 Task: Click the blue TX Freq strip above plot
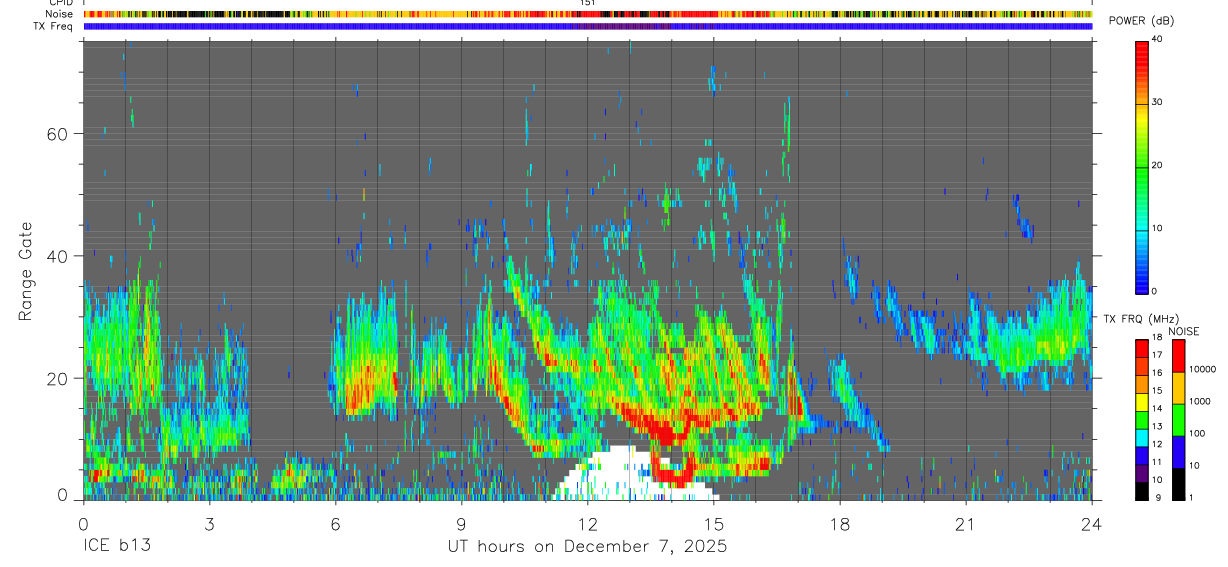588,26
